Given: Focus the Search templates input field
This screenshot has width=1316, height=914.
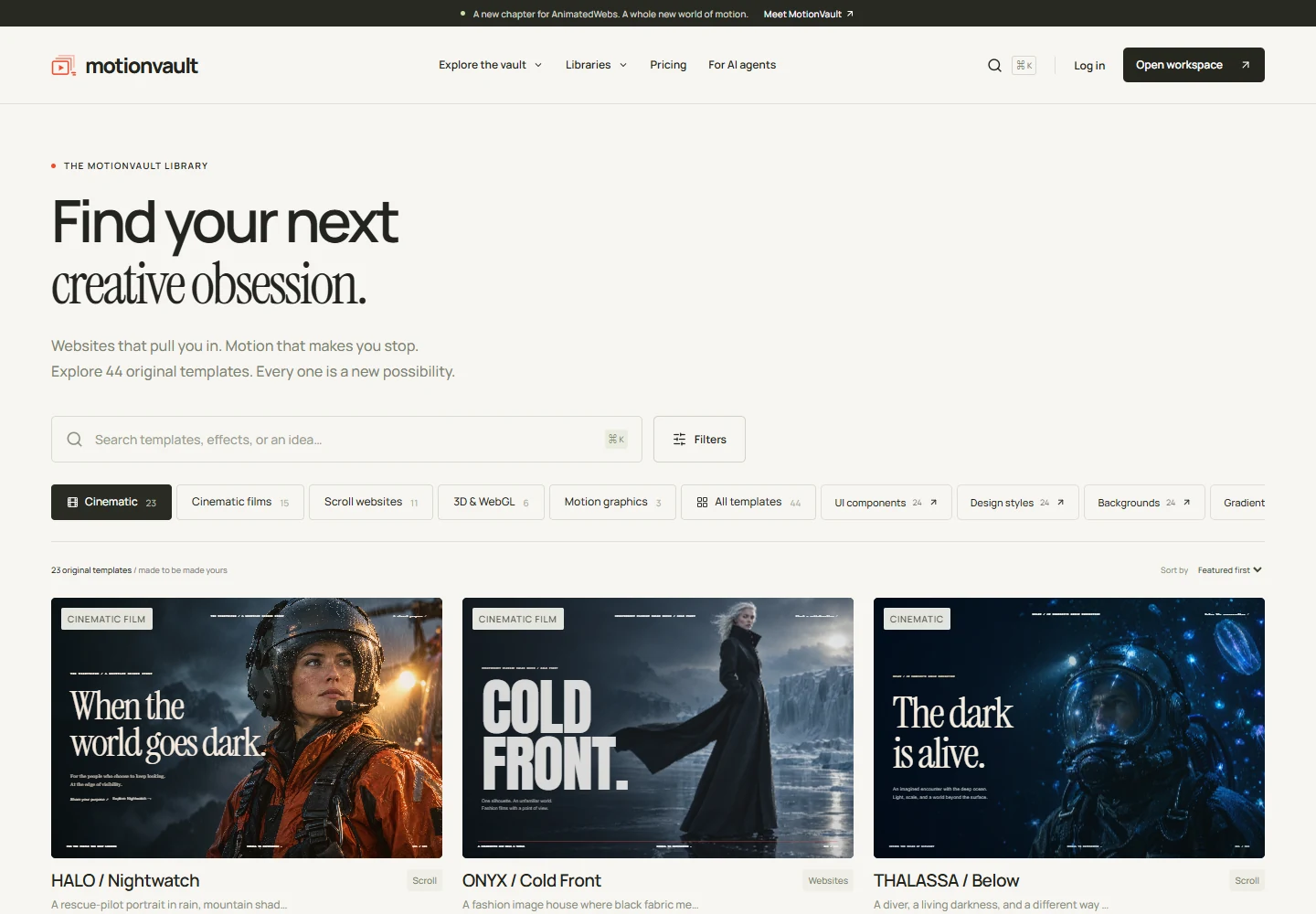Looking at the screenshot, I should 346,440.
